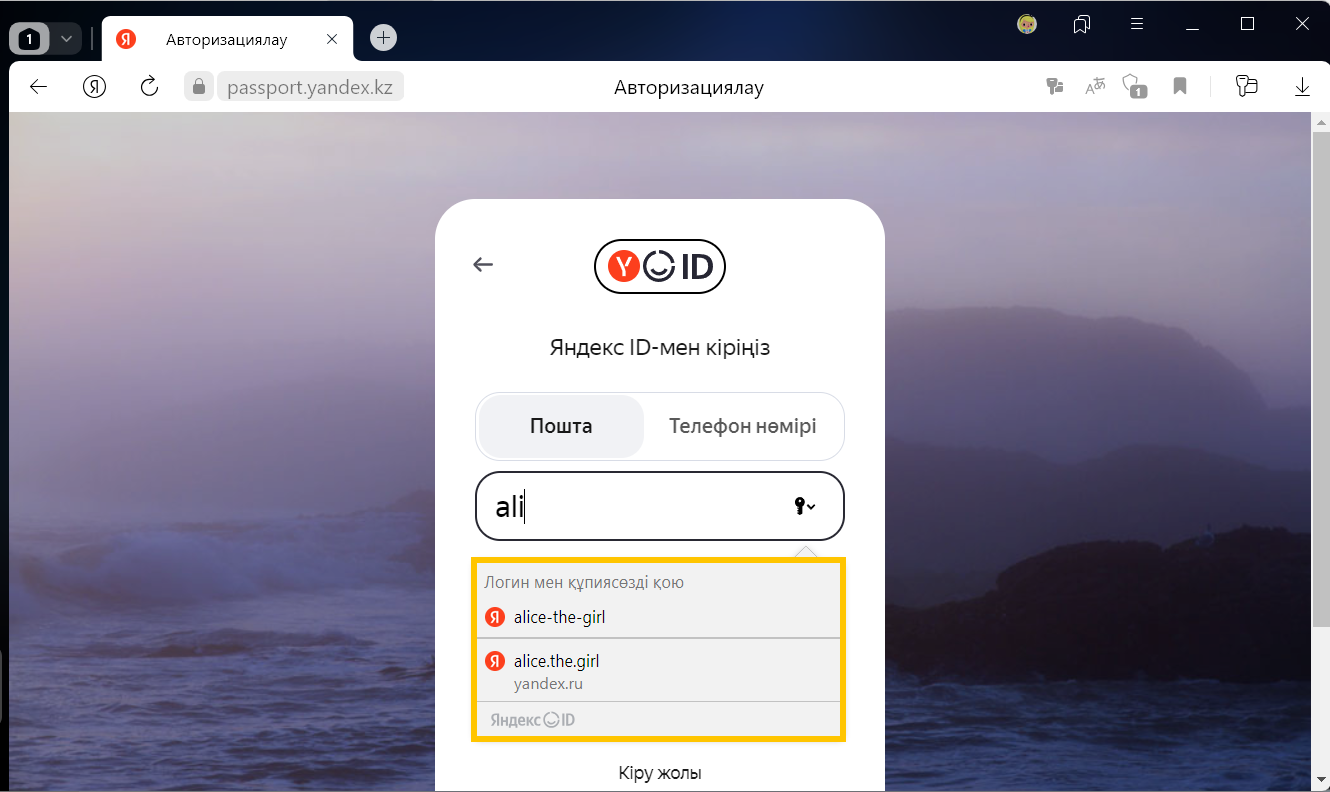The height and width of the screenshot is (792, 1330).
Task: Click the back arrow in login card
Action: coord(483,265)
